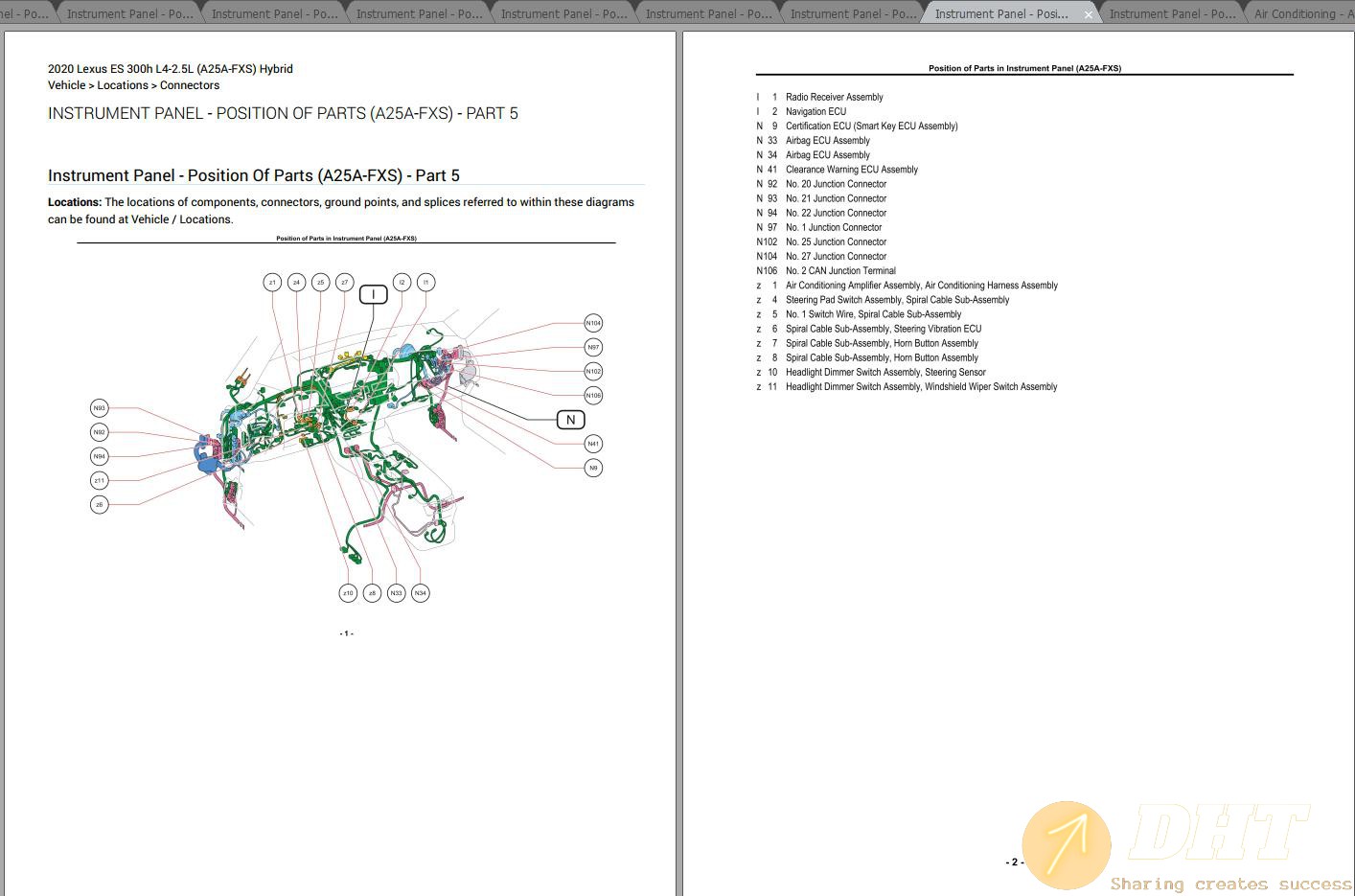This screenshot has width=1355, height=896.
Task: Click the N41 callout circle
Action: point(593,444)
